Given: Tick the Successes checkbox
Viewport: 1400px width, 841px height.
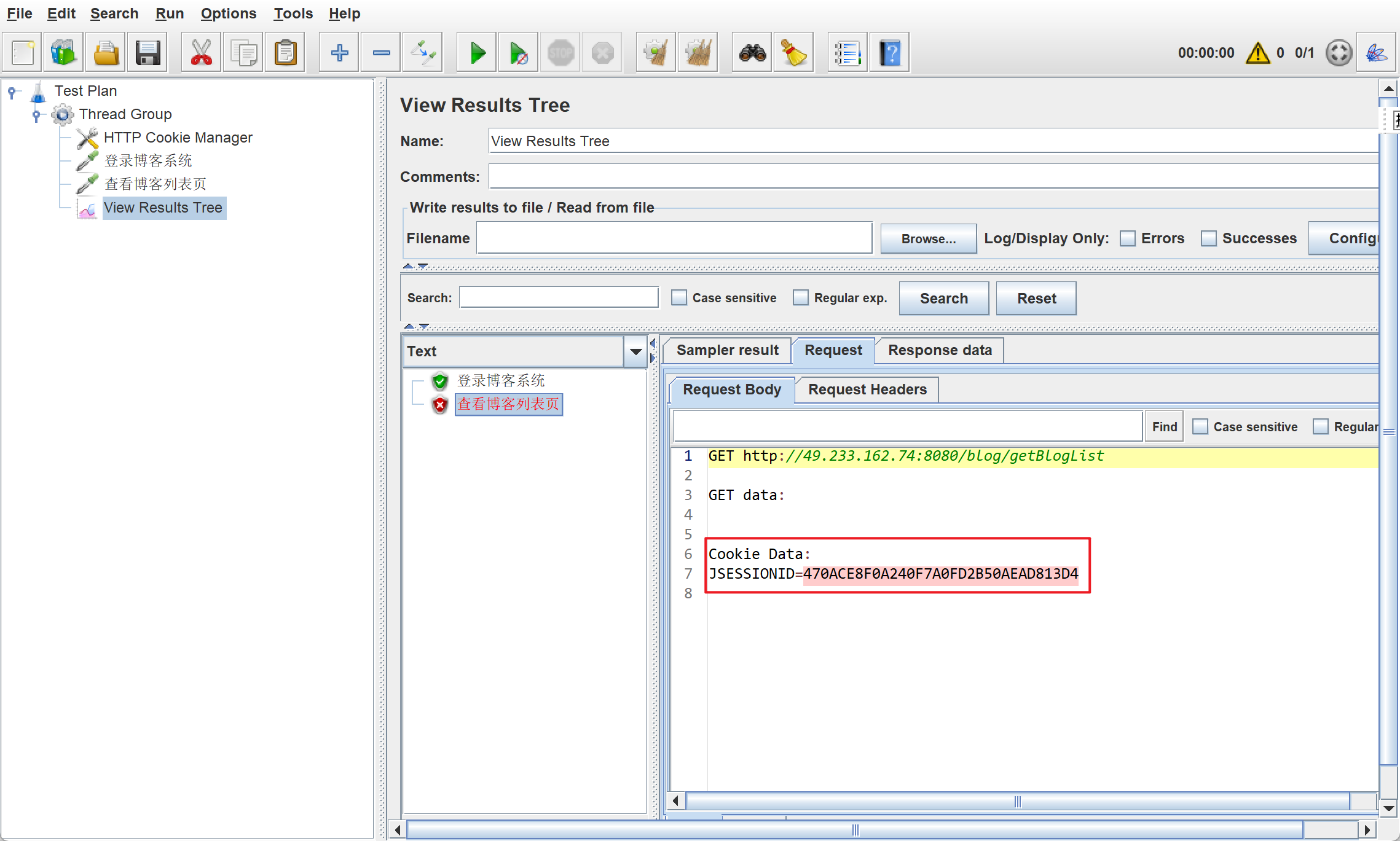Looking at the screenshot, I should pyautogui.click(x=1208, y=238).
